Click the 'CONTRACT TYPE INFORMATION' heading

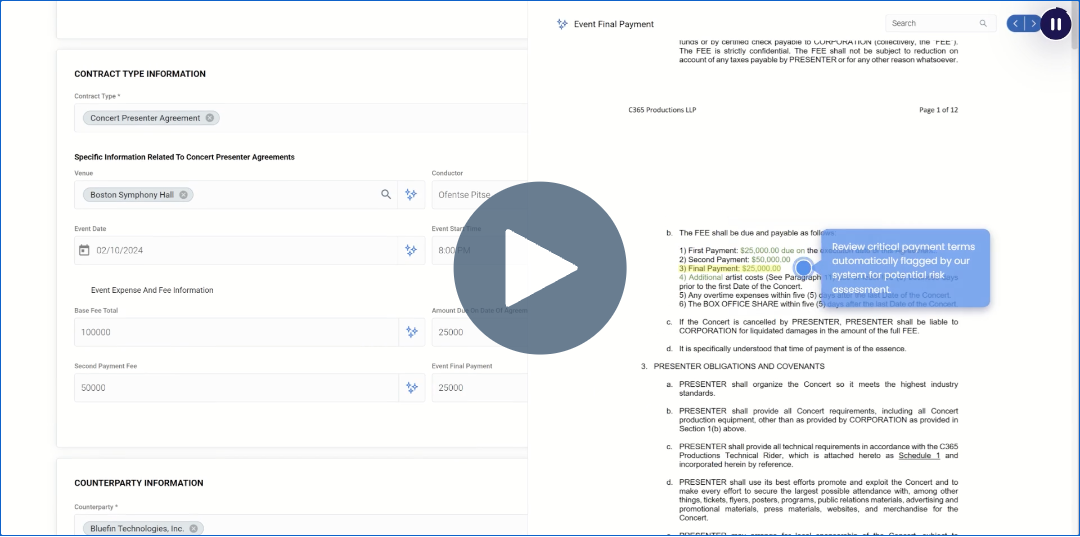tap(140, 74)
